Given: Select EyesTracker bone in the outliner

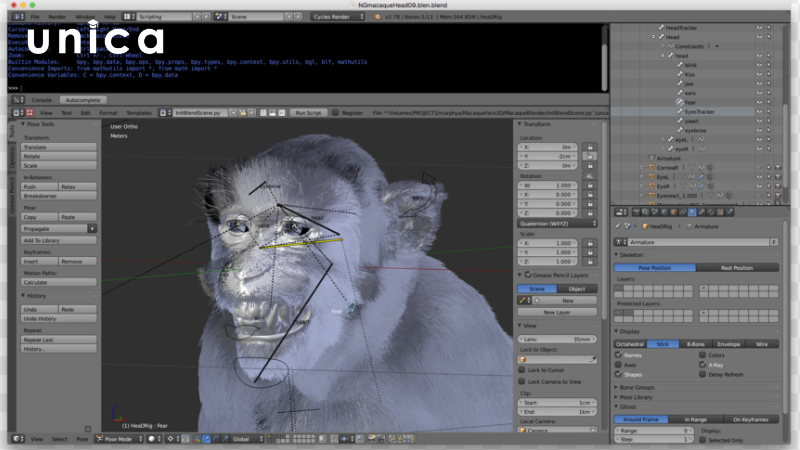Looking at the screenshot, I should 700,111.
